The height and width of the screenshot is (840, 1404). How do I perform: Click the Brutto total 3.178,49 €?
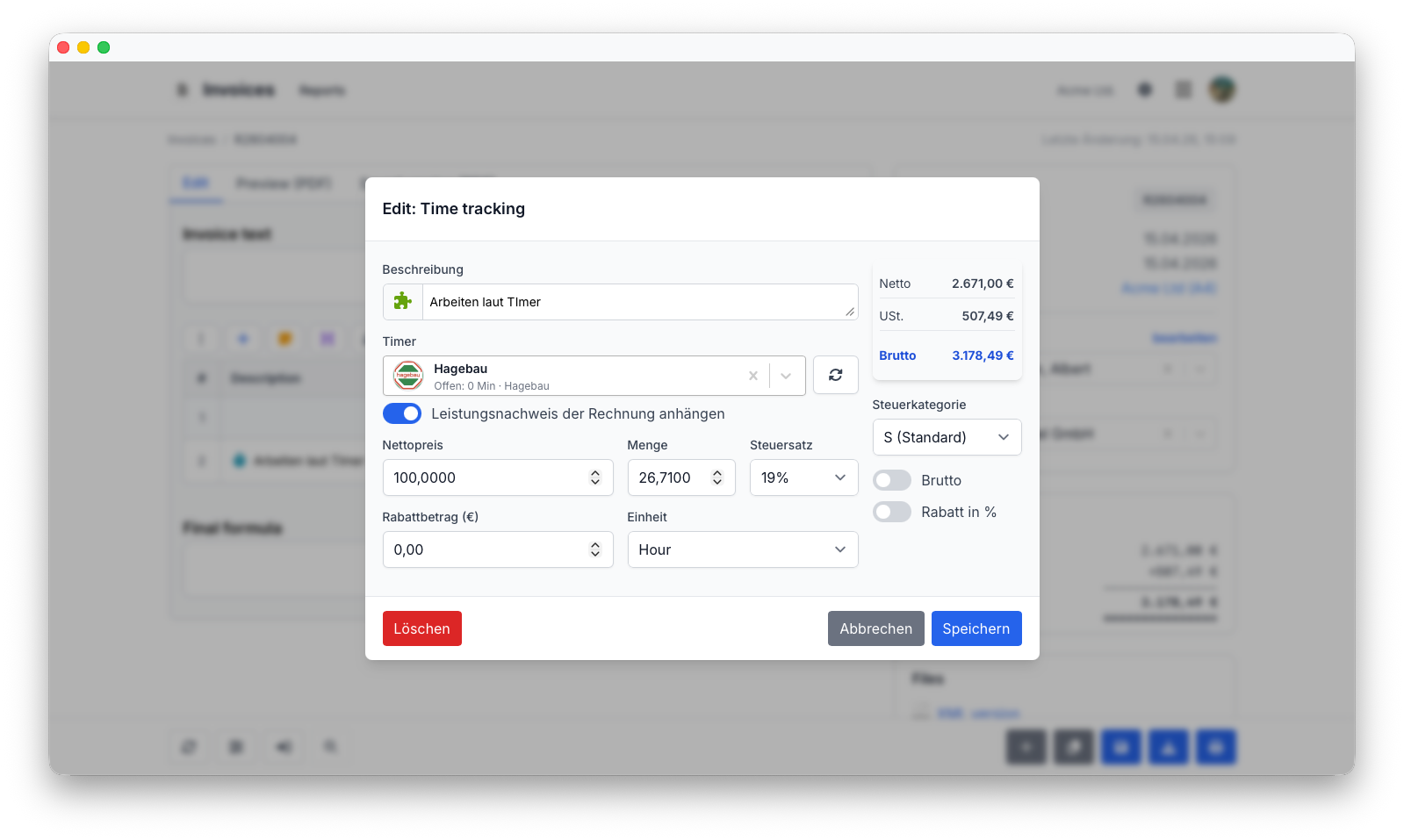pos(983,355)
